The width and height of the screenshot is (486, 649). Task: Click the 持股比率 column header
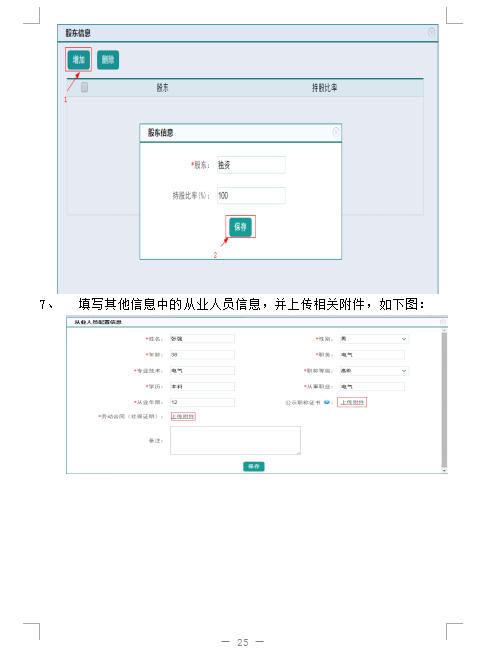(325, 88)
